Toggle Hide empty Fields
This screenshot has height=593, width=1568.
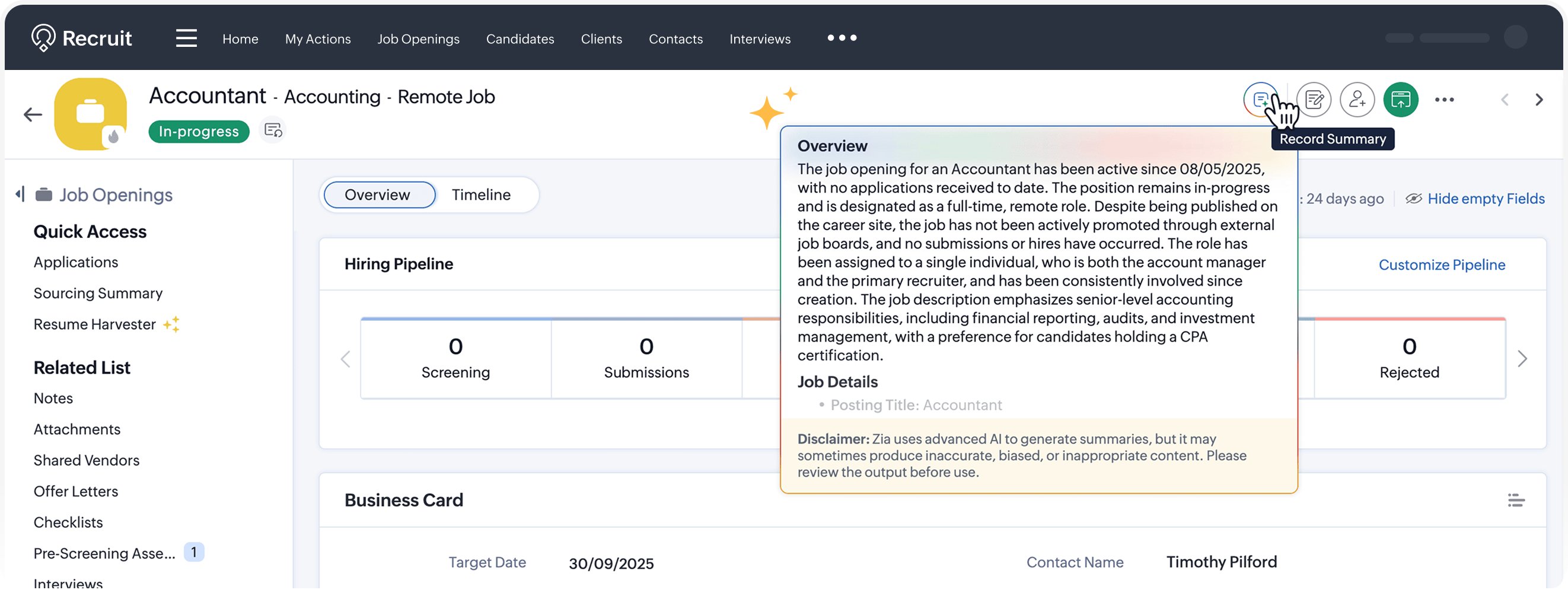coord(1475,199)
